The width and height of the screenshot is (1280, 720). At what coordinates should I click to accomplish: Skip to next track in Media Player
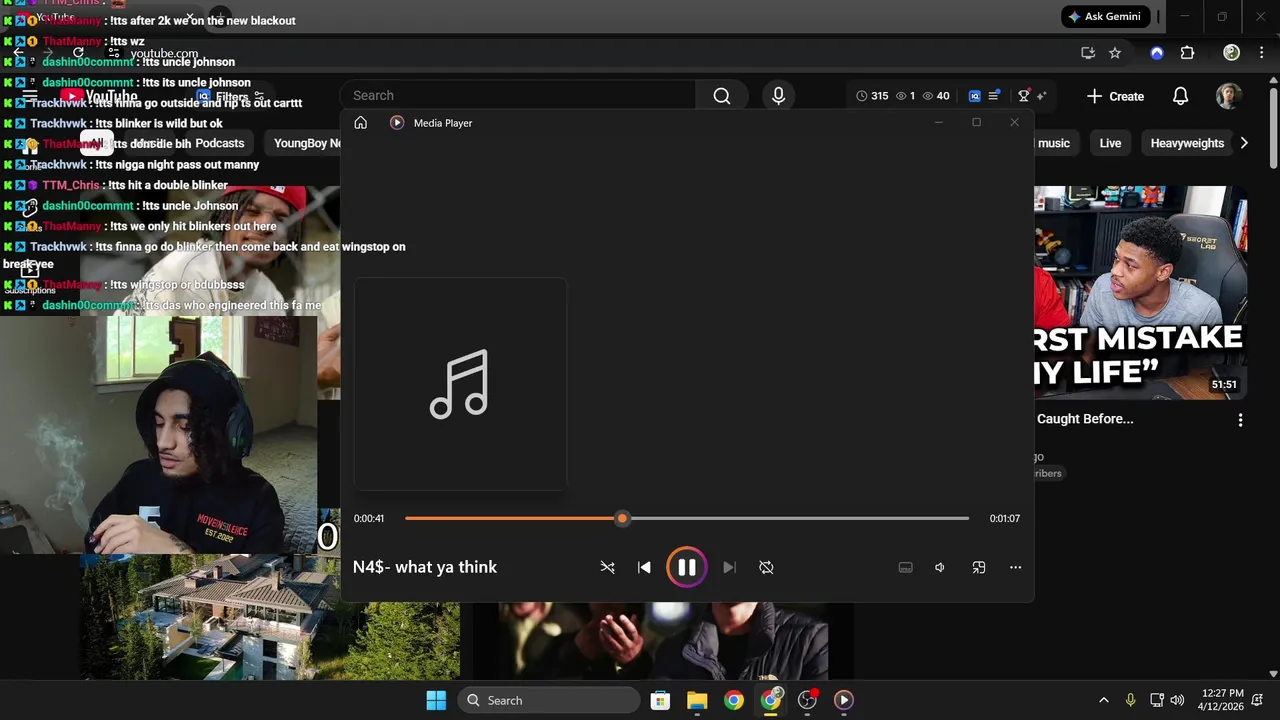pyautogui.click(x=729, y=567)
